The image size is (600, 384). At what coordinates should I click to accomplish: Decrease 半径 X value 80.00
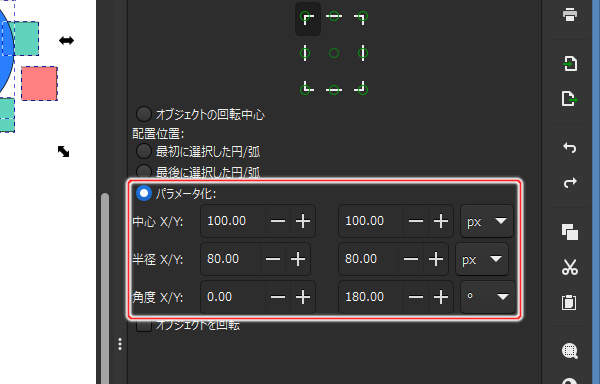click(273, 259)
